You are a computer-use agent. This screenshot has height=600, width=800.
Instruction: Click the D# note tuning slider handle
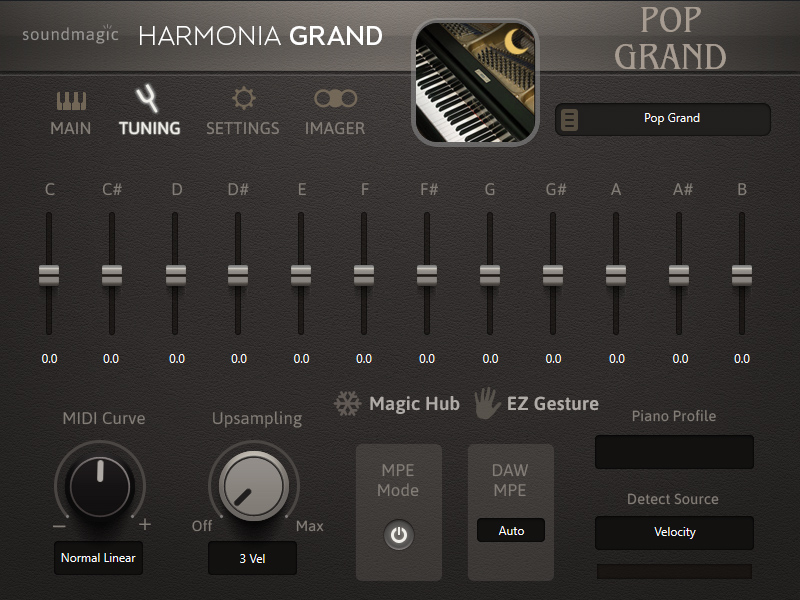point(238,275)
